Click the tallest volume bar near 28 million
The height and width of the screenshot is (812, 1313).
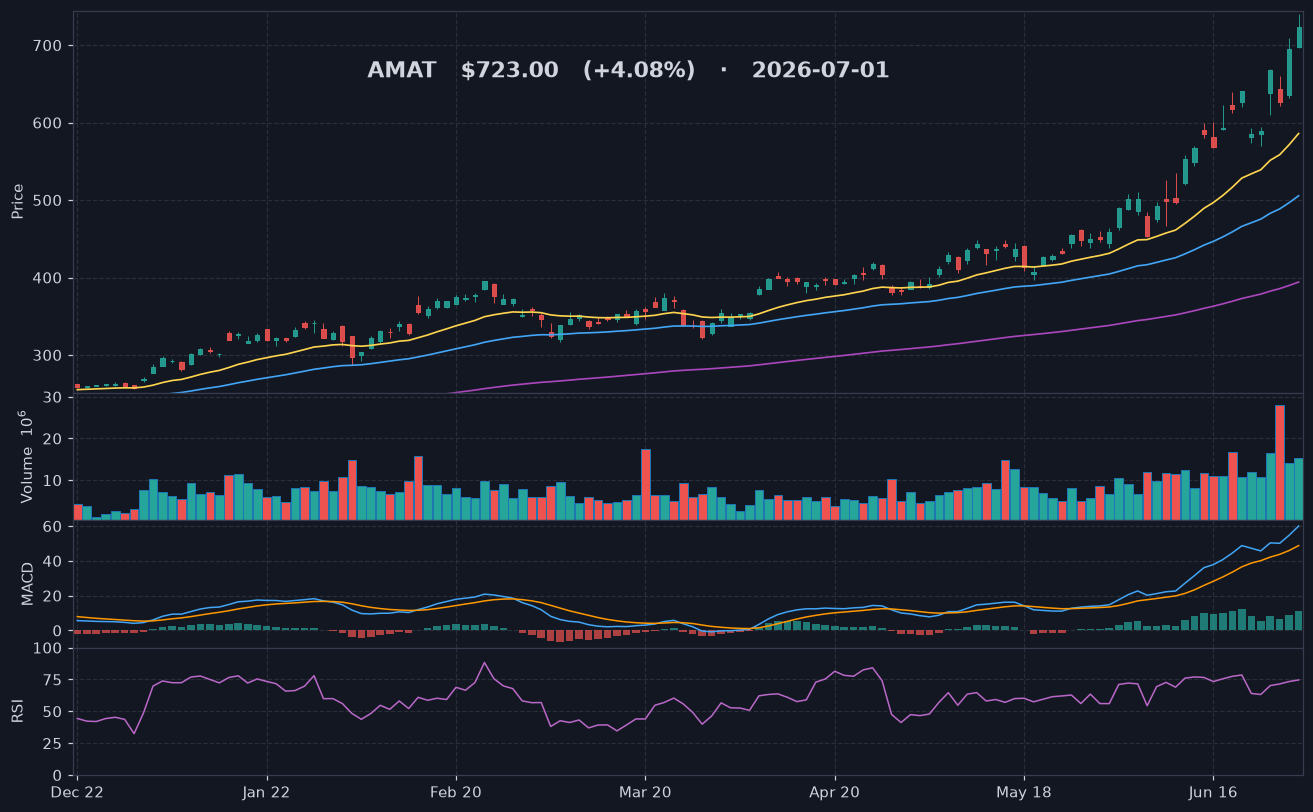[1280, 462]
